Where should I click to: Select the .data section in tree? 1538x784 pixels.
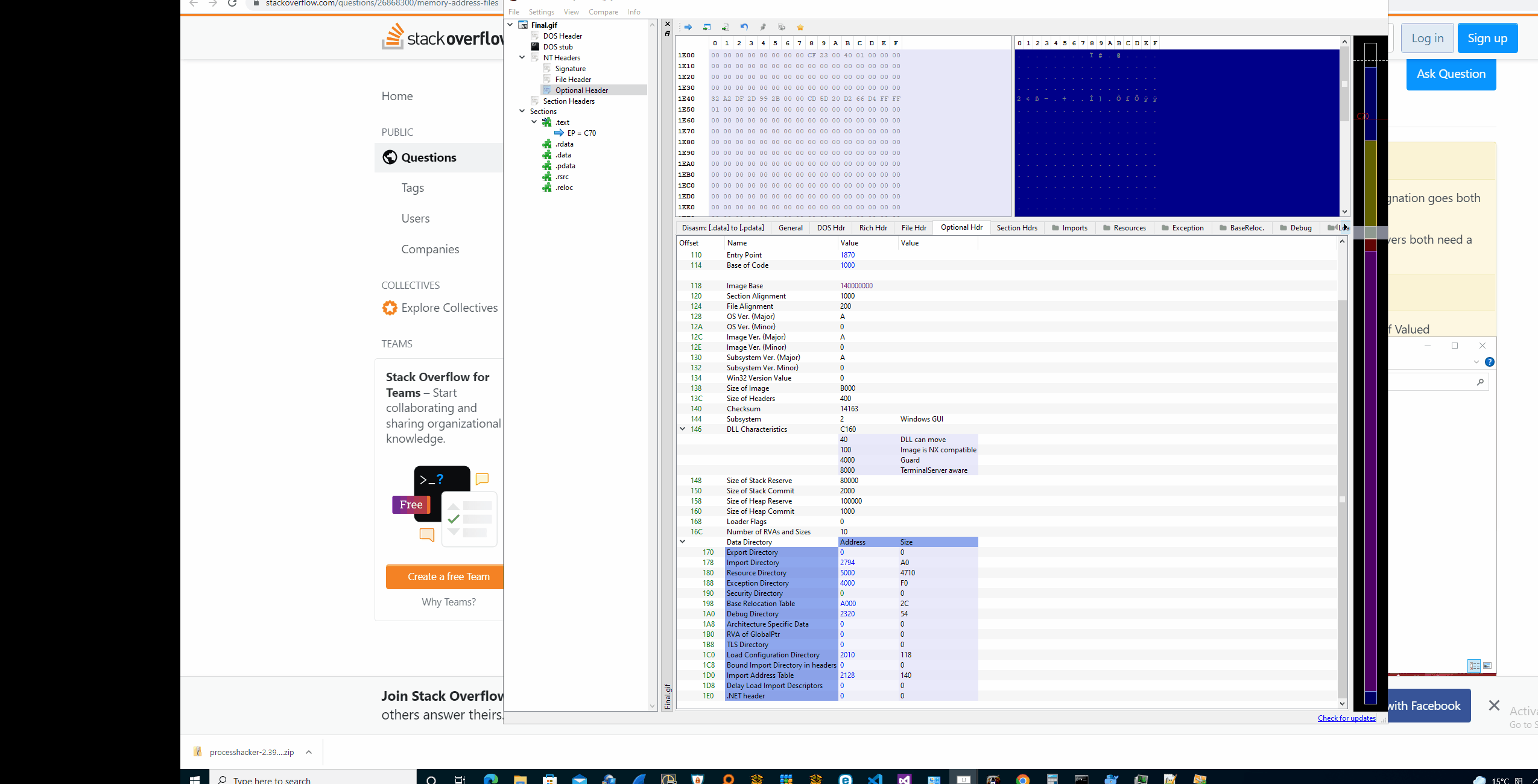coord(563,155)
